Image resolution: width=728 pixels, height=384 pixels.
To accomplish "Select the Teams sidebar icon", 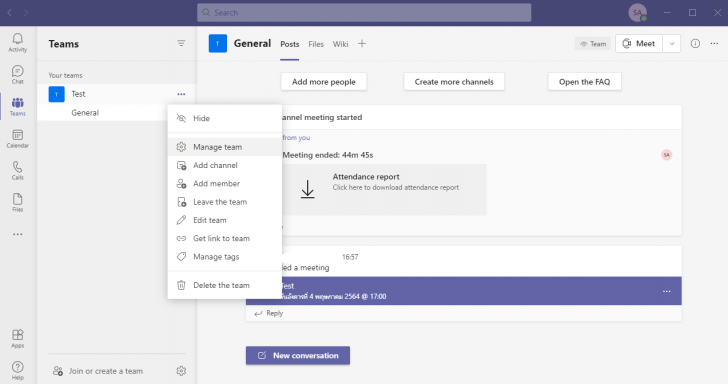I will (18, 106).
